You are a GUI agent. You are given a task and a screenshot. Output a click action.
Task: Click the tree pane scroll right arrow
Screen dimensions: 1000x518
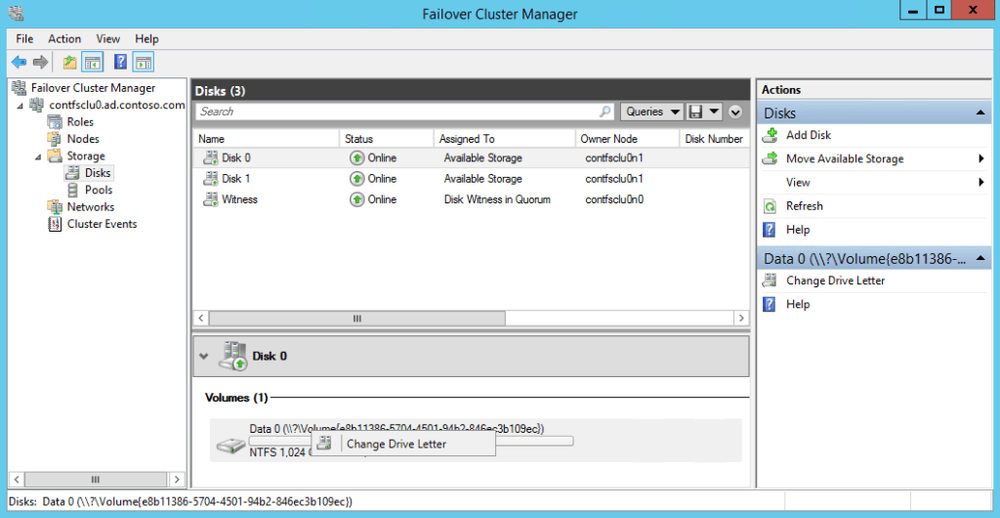pyautogui.click(x=177, y=479)
